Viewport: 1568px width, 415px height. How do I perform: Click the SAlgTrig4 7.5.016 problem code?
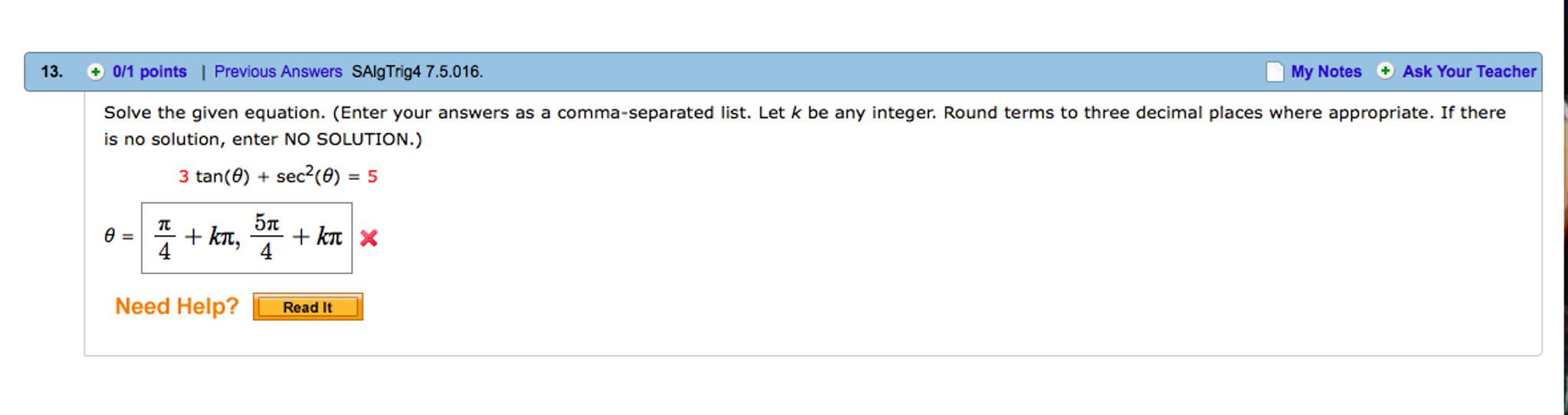pyautogui.click(x=418, y=72)
